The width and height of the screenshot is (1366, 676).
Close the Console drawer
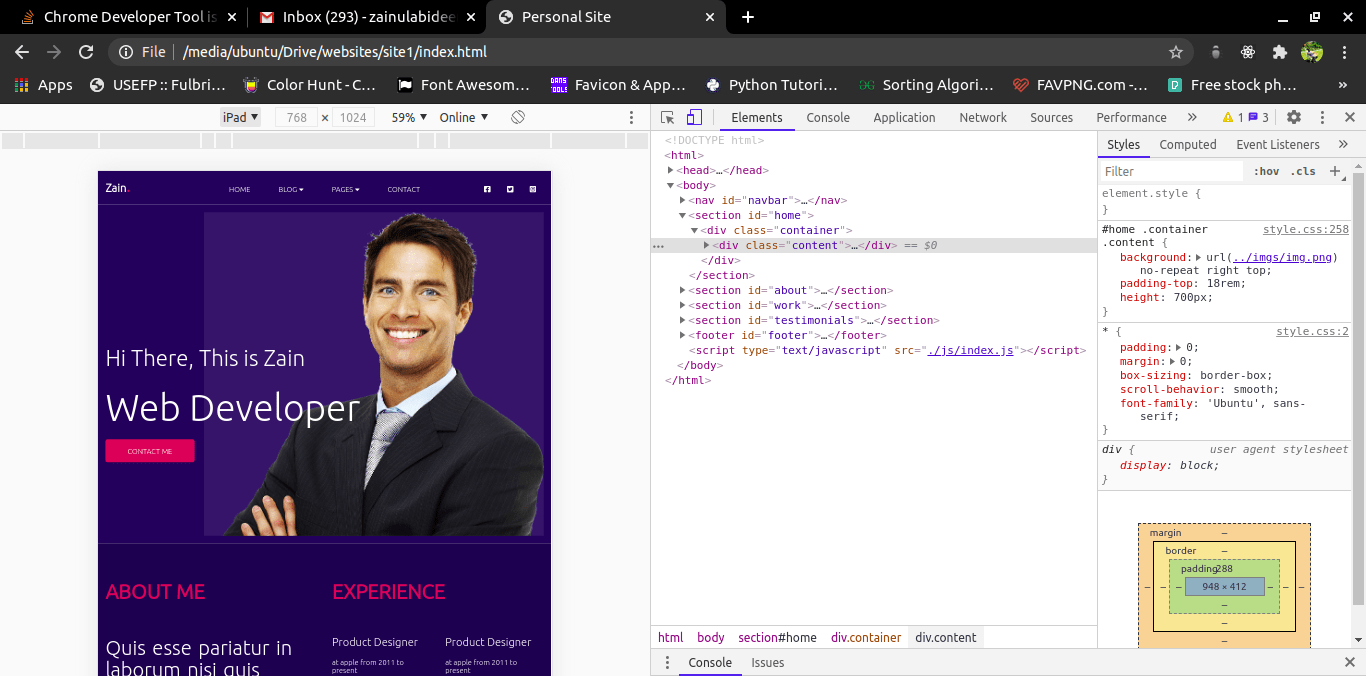point(1349,662)
